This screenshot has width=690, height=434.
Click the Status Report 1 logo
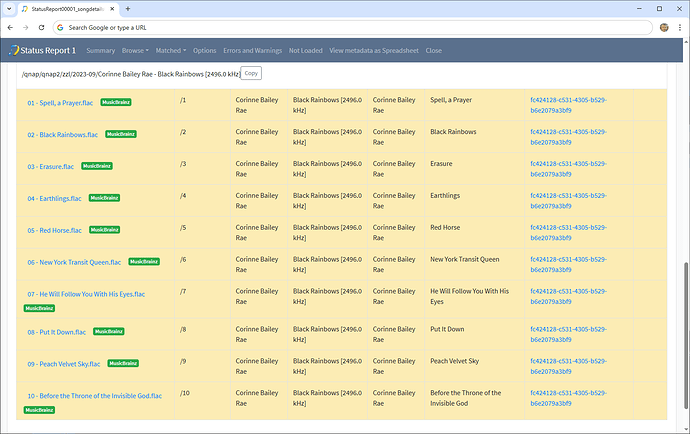[42, 50]
